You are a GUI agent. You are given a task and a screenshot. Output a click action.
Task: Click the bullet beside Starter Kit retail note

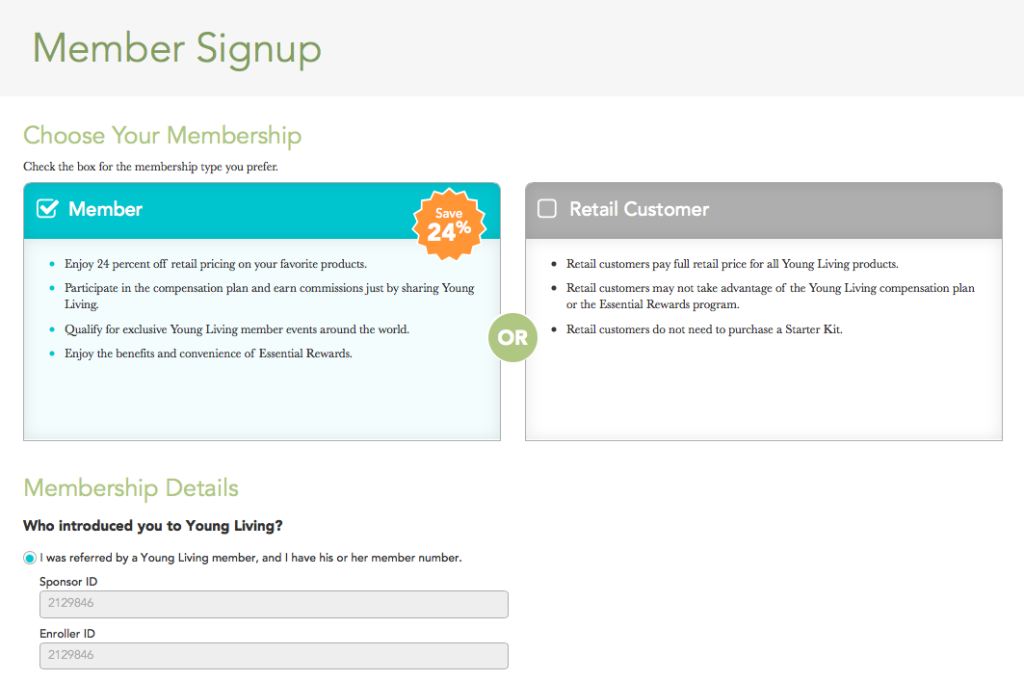coord(556,329)
